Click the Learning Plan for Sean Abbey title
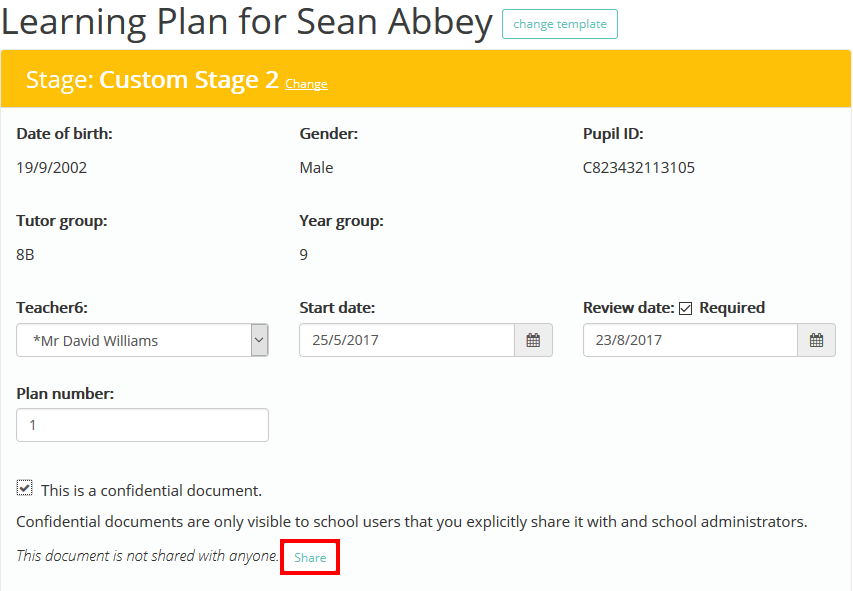Viewport: 853px width, 591px height. [x=247, y=23]
